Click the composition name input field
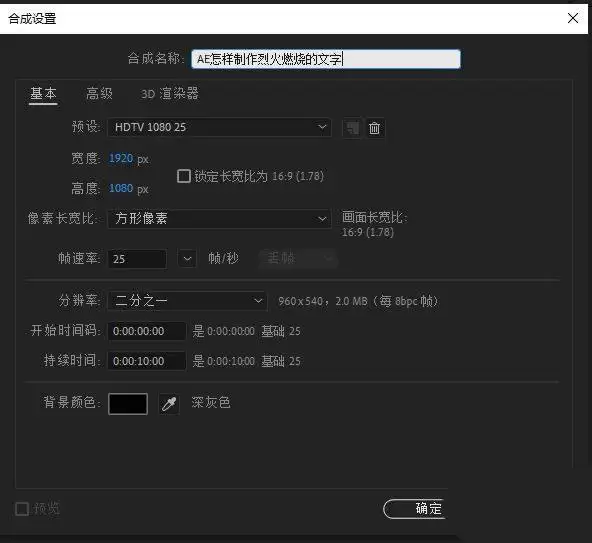Image resolution: width=592 pixels, height=543 pixels. [x=325, y=59]
